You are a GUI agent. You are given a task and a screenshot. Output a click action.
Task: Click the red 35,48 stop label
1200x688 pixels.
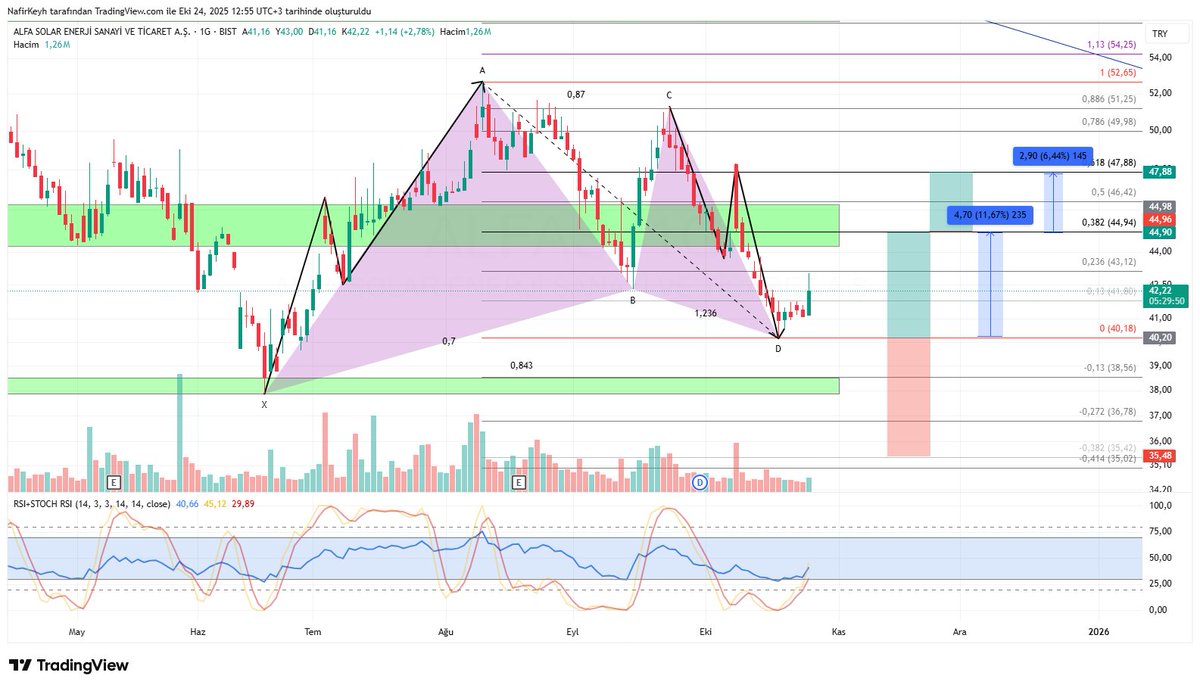1160,455
